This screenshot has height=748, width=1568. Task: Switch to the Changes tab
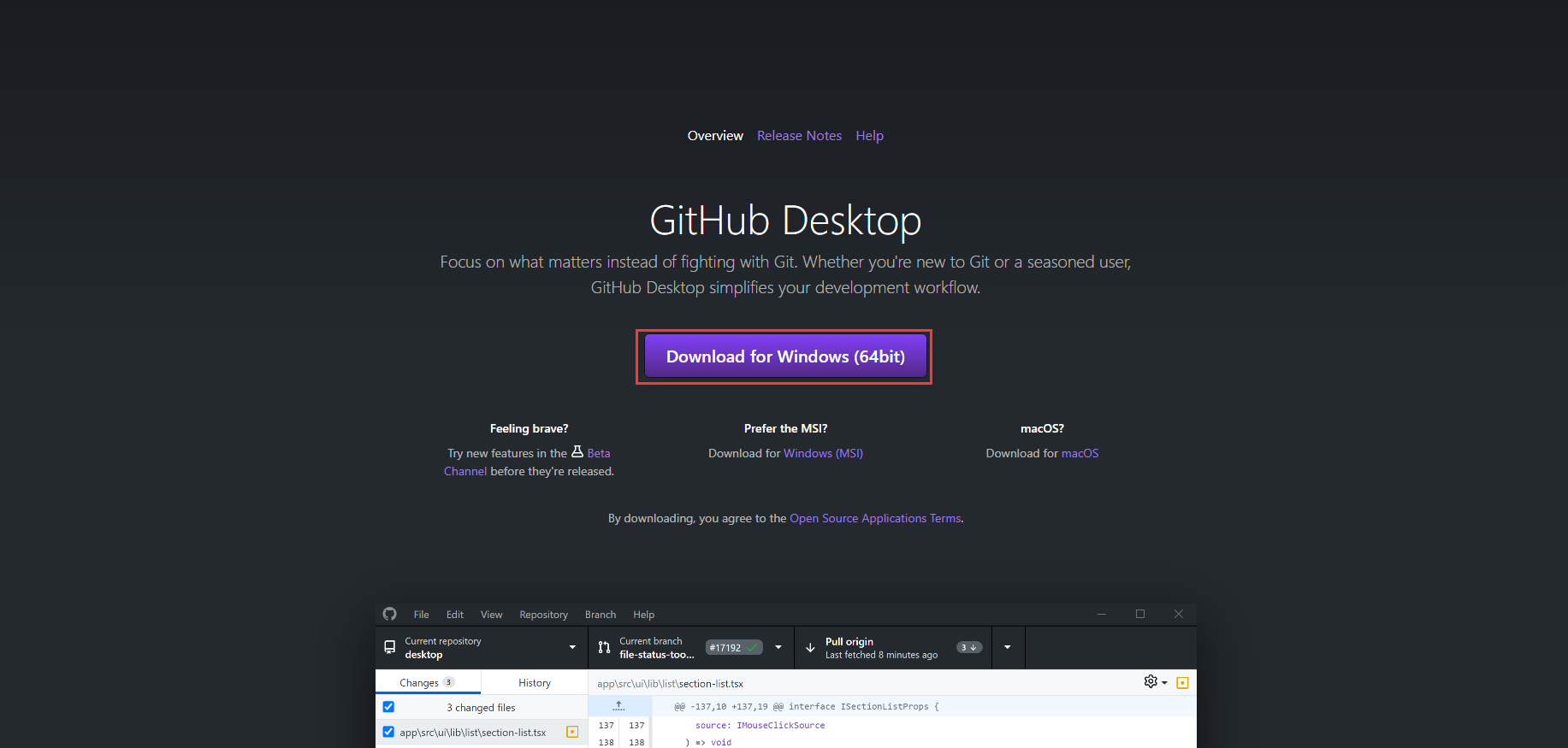point(428,682)
